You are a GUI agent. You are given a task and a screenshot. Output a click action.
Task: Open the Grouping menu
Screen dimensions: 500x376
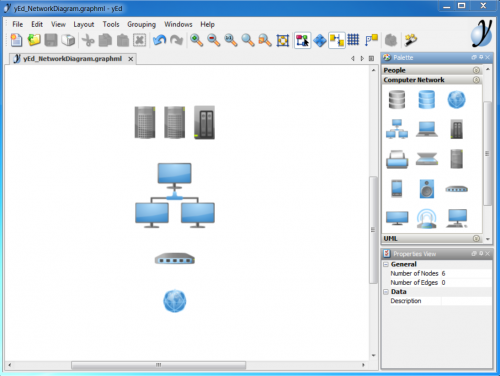[x=141, y=24]
